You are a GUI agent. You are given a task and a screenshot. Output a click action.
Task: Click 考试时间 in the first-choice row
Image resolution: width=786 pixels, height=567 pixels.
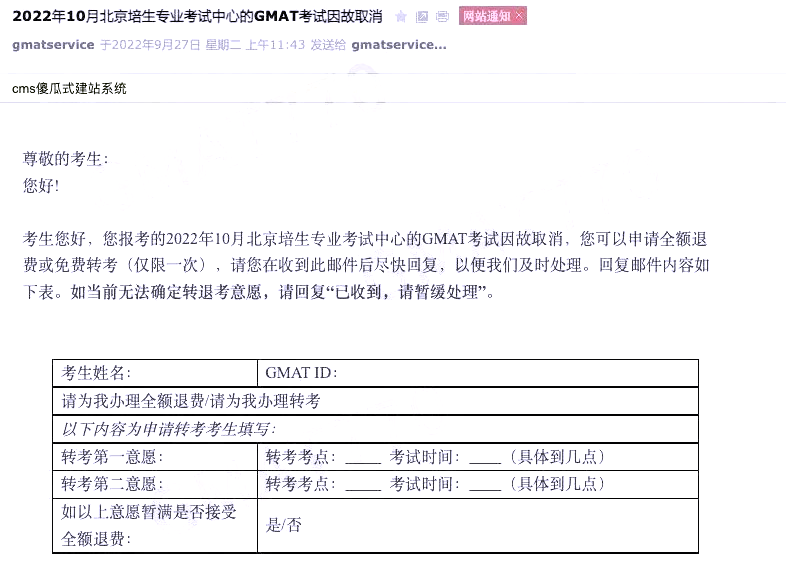click(x=424, y=457)
